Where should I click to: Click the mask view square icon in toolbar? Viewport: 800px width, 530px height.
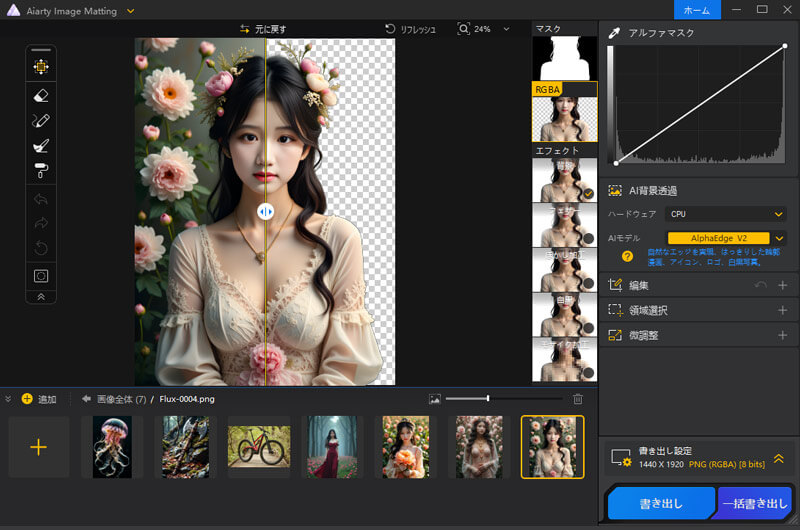(41, 276)
